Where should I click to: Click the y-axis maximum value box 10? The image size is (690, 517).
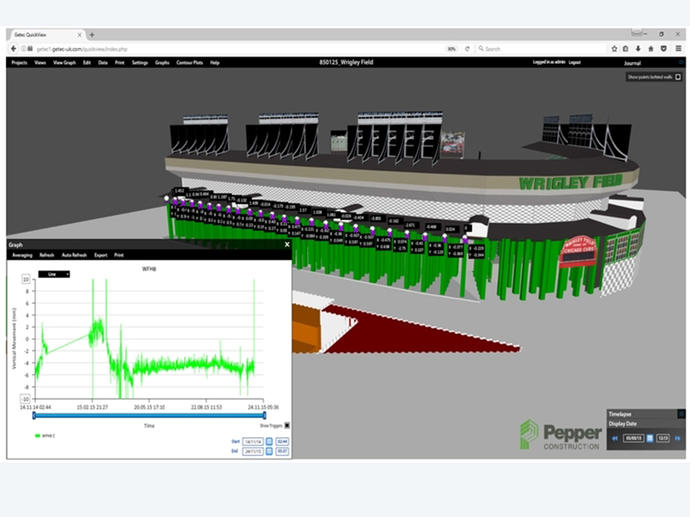point(26,279)
